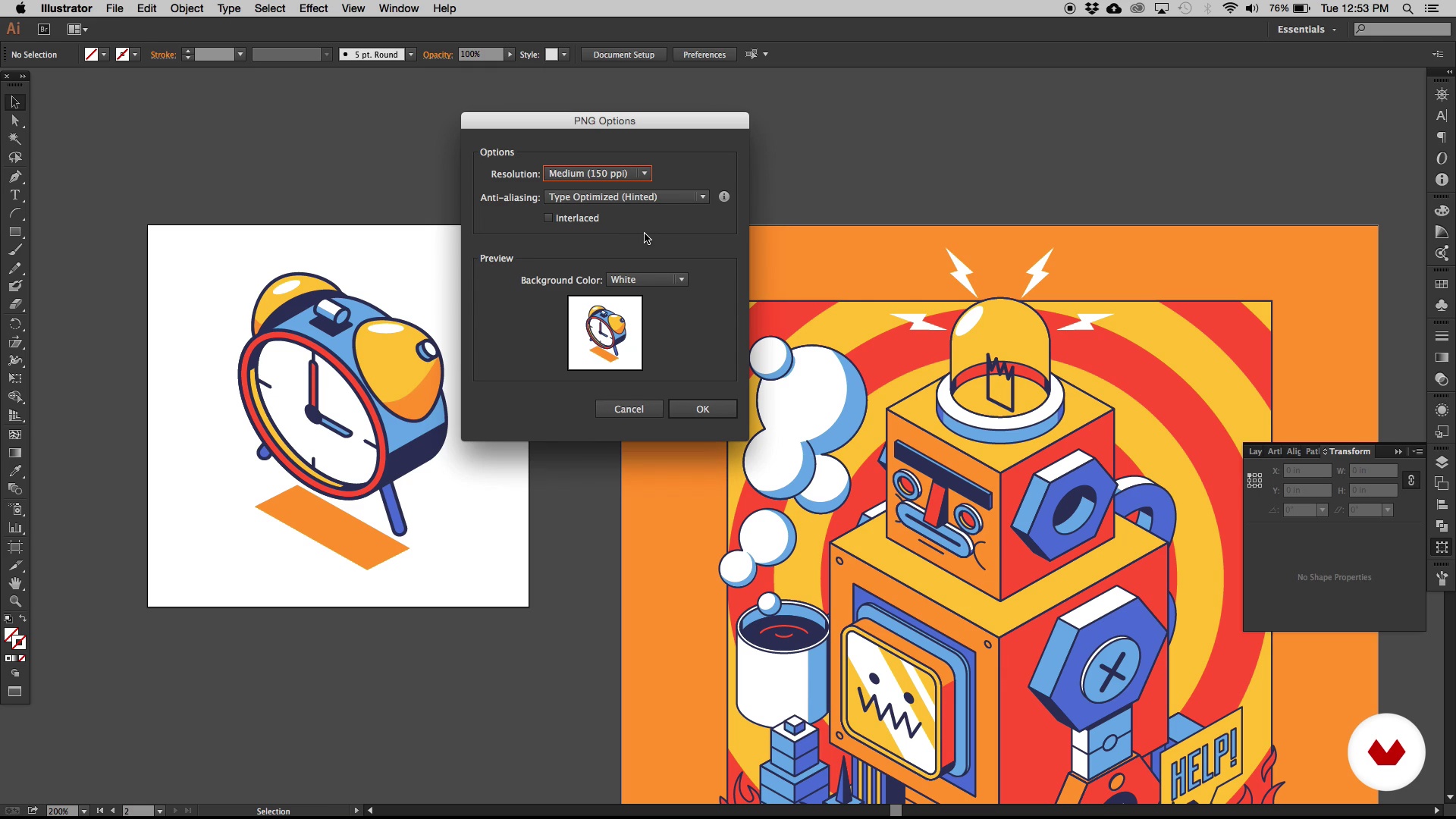This screenshot has height=819, width=1456.
Task: Open the Effect menu
Action: click(313, 8)
